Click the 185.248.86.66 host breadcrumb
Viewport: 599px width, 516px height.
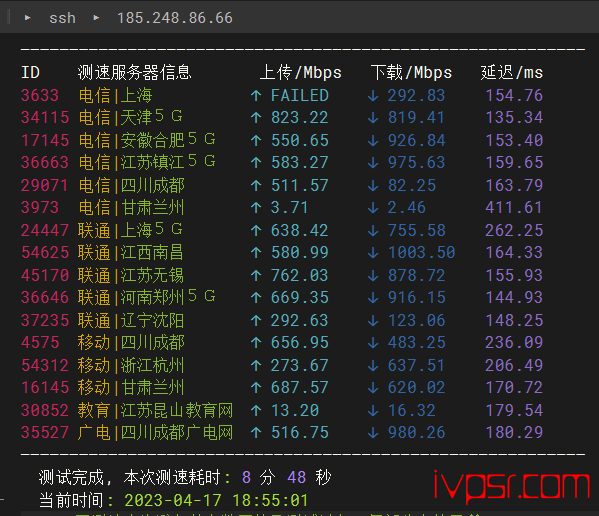pyautogui.click(x=175, y=18)
